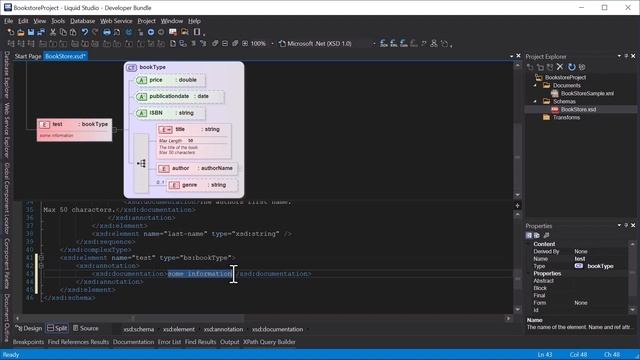The image size is (640, 360).
Task: Open the Database menu
Action: click(82, 21)
